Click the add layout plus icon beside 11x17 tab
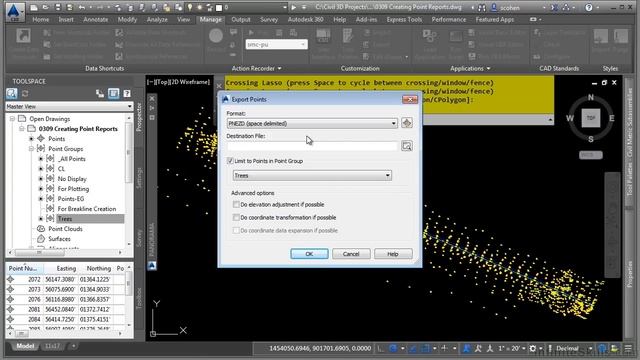The height and width of the screenshot is (360, 640). click(x=73, y=346)
